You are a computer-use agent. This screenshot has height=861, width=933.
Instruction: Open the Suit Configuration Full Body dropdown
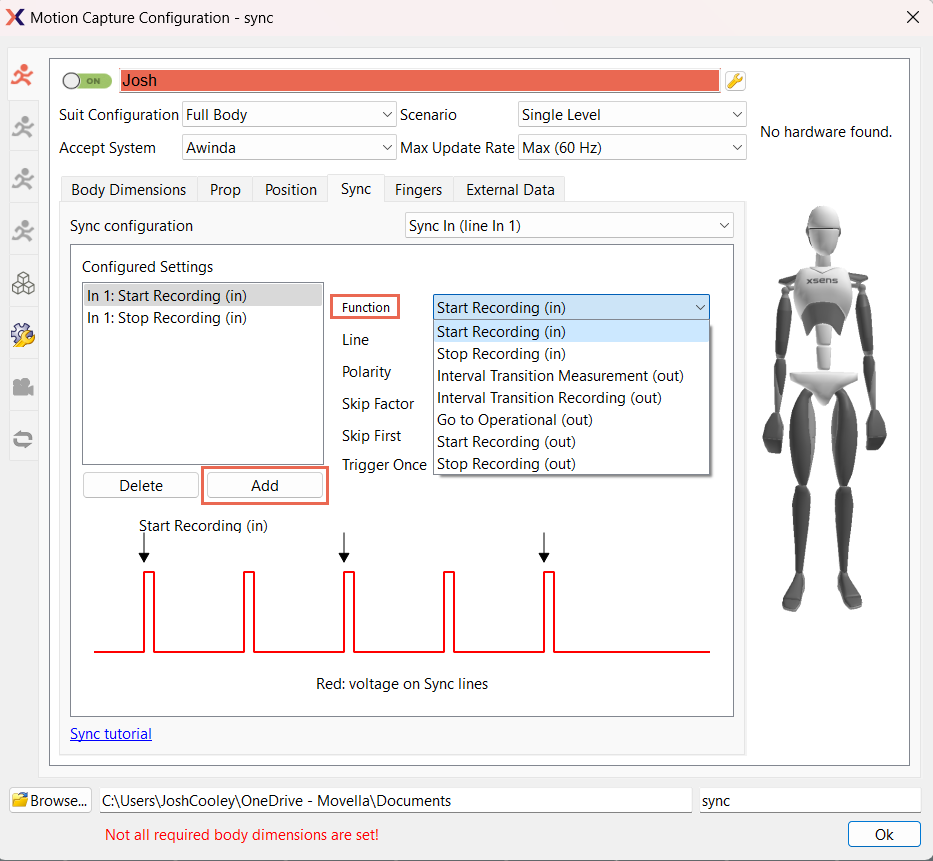[289, 115]
